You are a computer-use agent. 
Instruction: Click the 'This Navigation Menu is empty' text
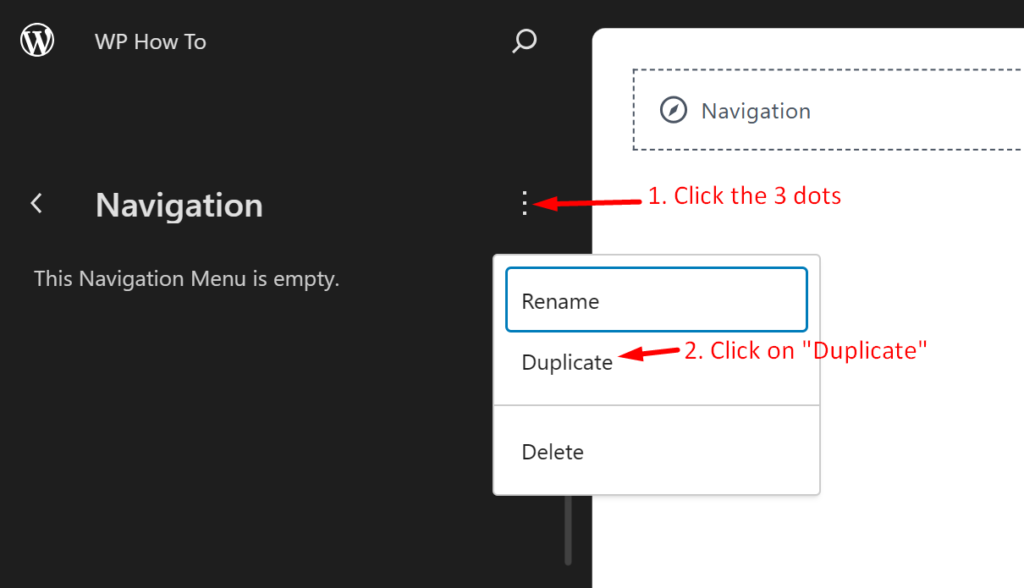pyautogui.click(x=187, y=279)
